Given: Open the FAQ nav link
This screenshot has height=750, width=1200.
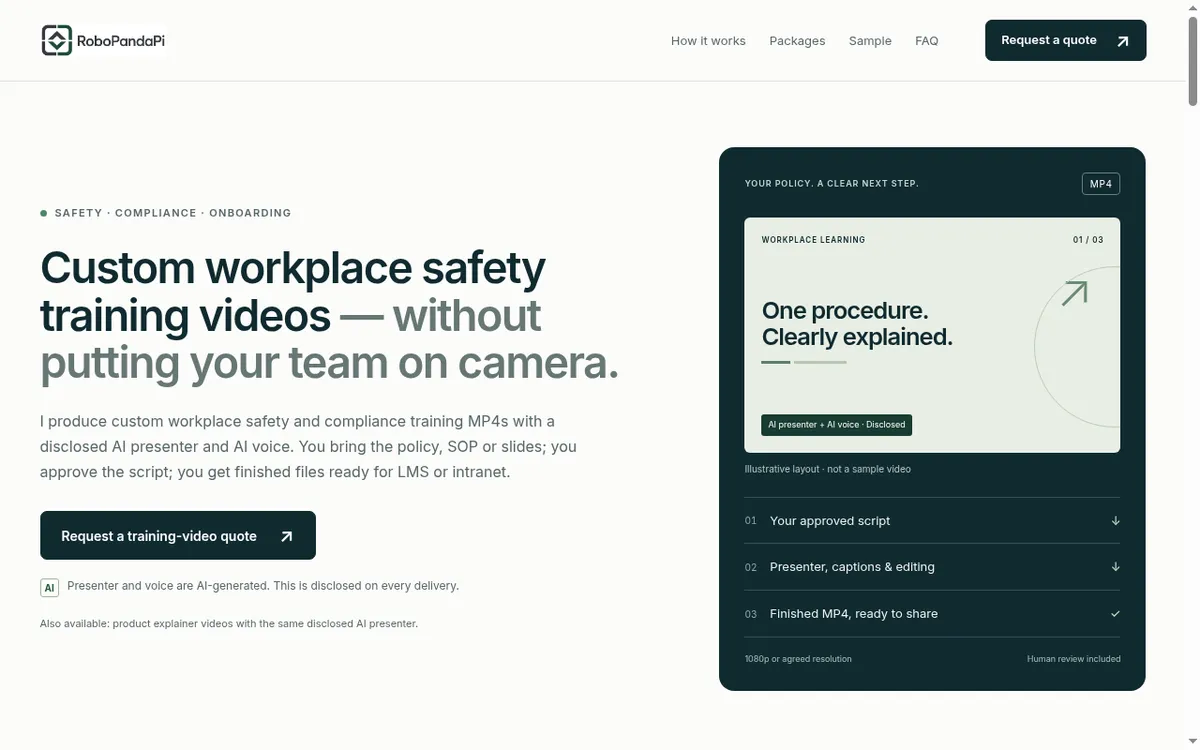Looking at the screenshot, I should (x=927, y=41).
